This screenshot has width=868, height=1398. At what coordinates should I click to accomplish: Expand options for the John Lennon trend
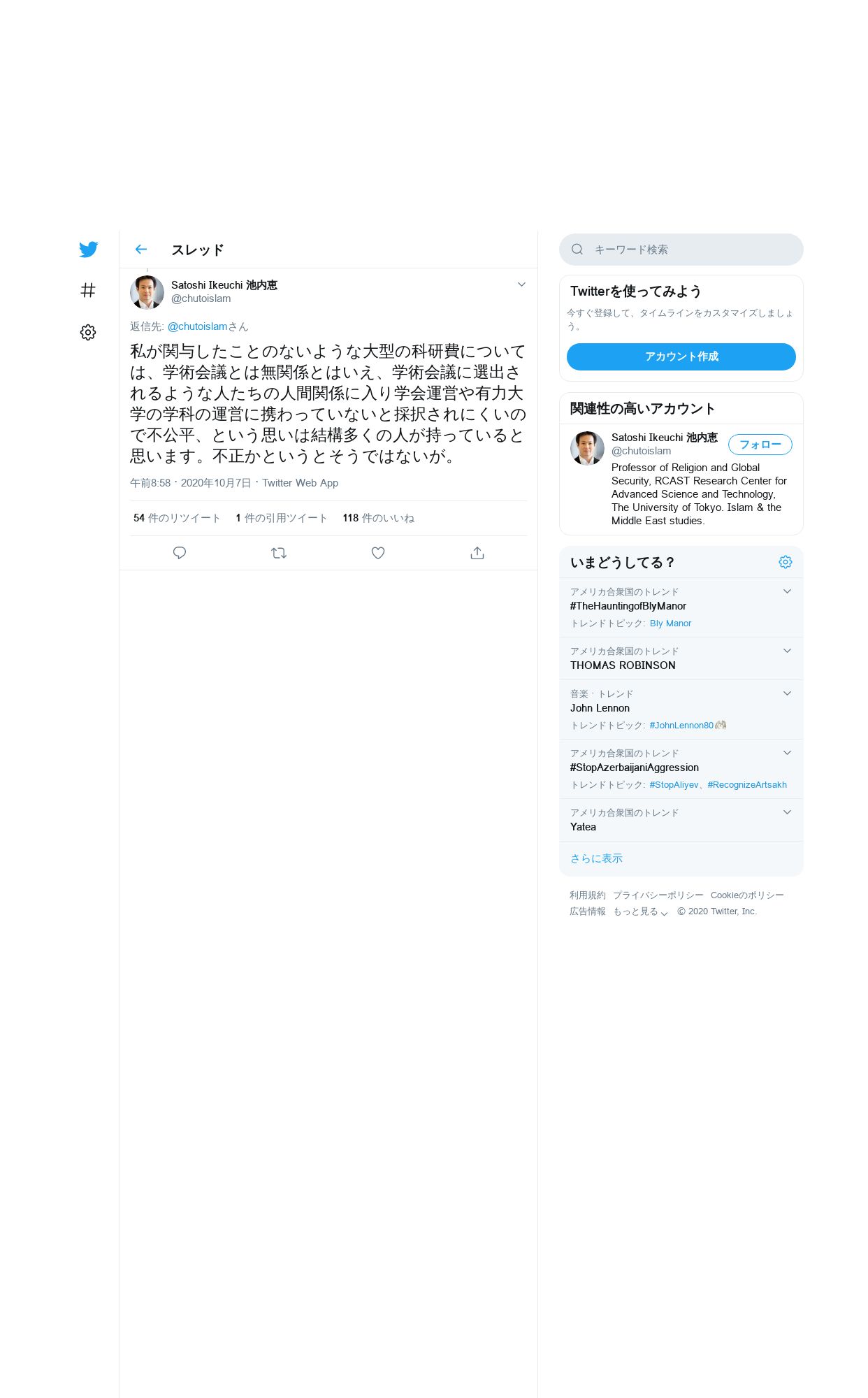coord(788,693)
